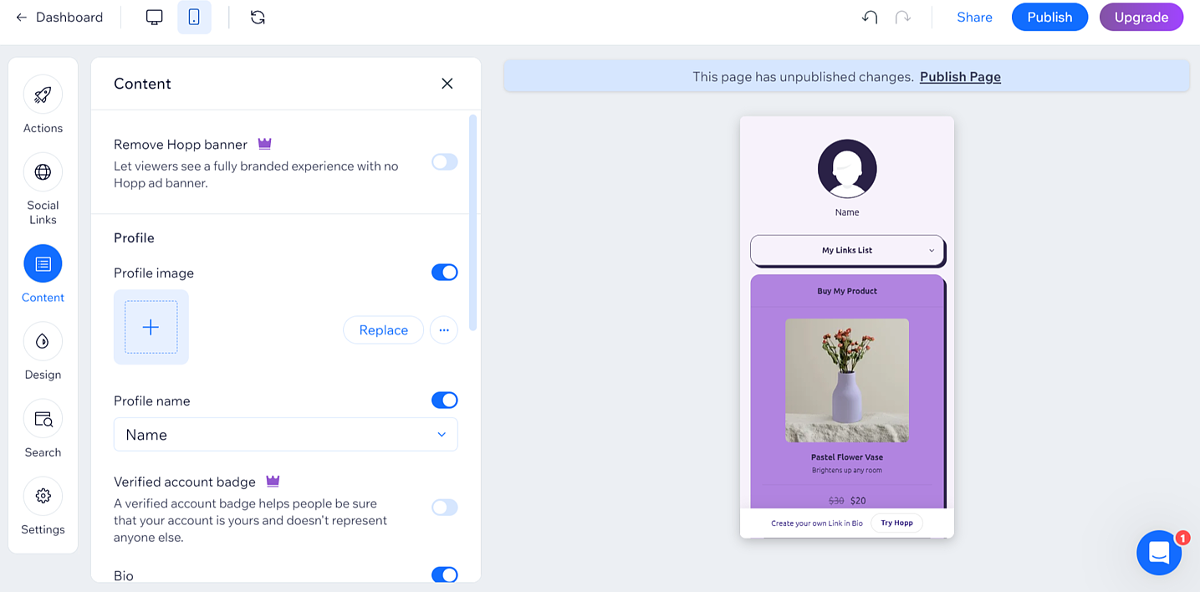The width and height of the screenshot is (1200, 592).
Task: Toggle the Profile name switch
Action: pyautogui.click(x=444, y=400)
